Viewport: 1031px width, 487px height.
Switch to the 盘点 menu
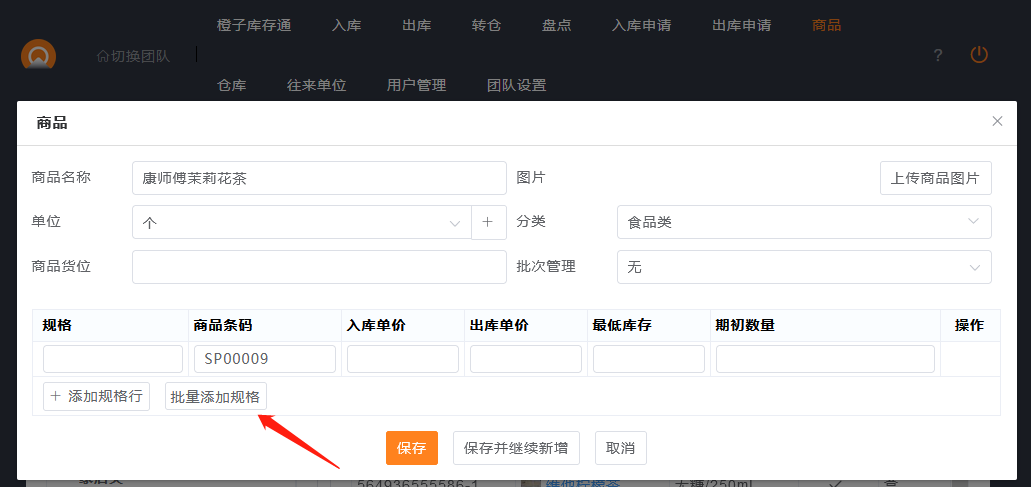pyautogui.click(x=557, y=25)
